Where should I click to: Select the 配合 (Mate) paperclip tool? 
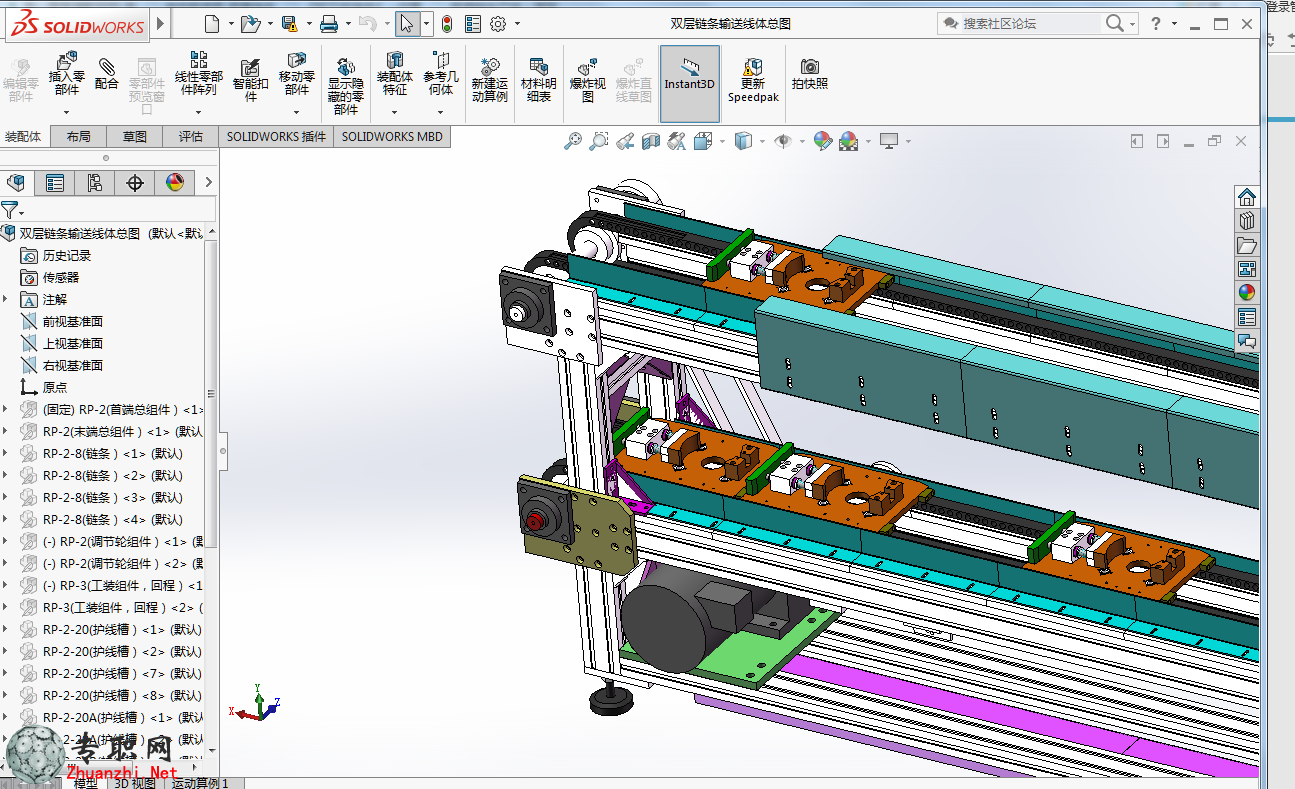tap(107, 72)
